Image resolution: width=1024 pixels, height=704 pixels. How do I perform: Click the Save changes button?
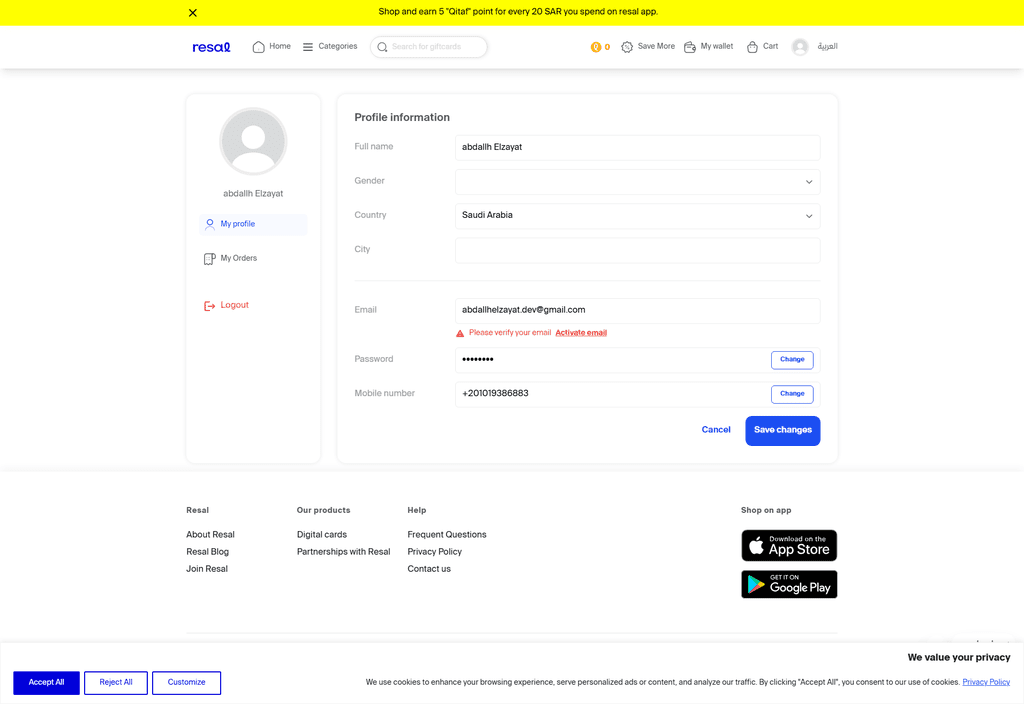[782, 430]
